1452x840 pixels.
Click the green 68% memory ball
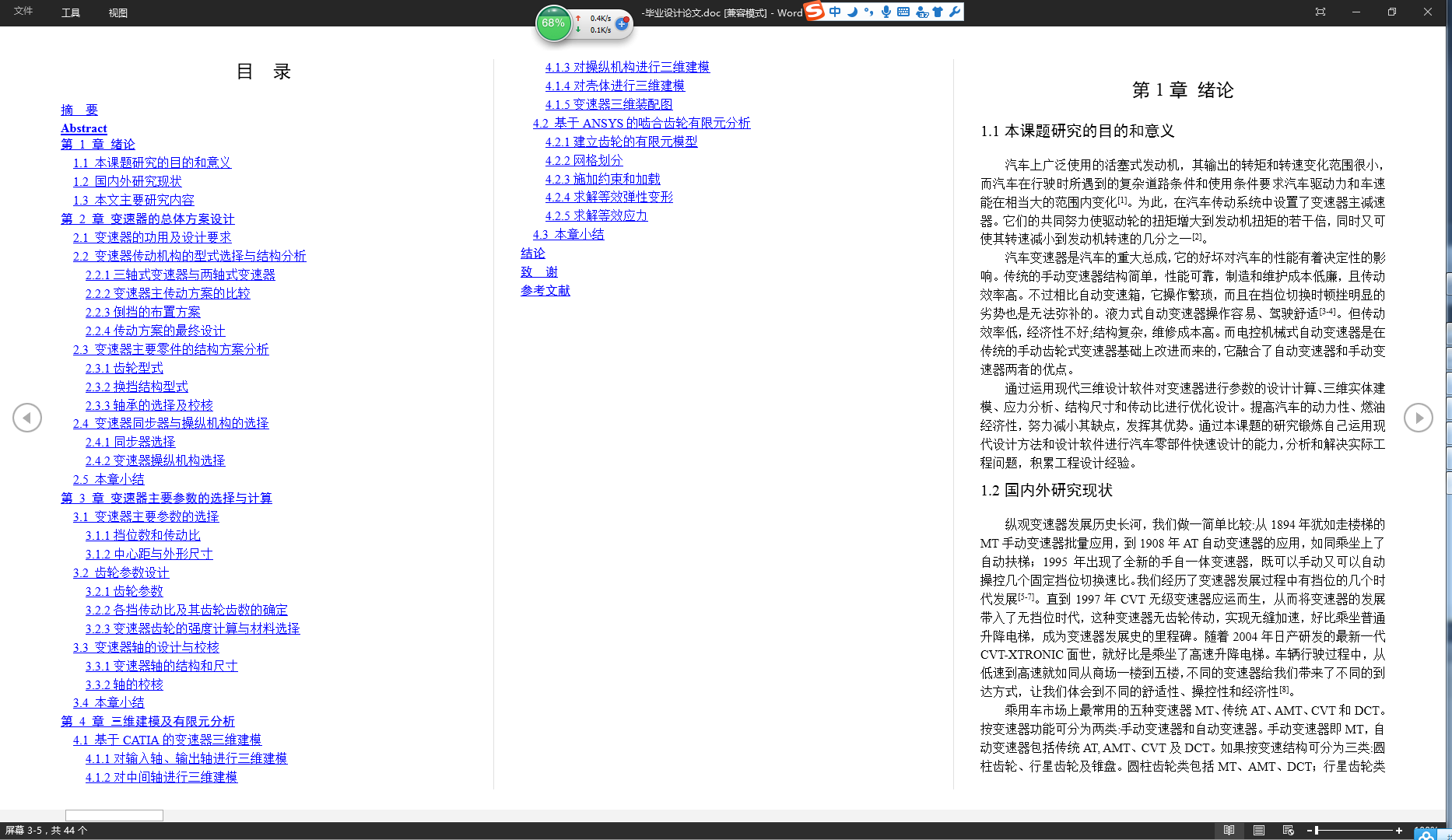tap(553, 23)
